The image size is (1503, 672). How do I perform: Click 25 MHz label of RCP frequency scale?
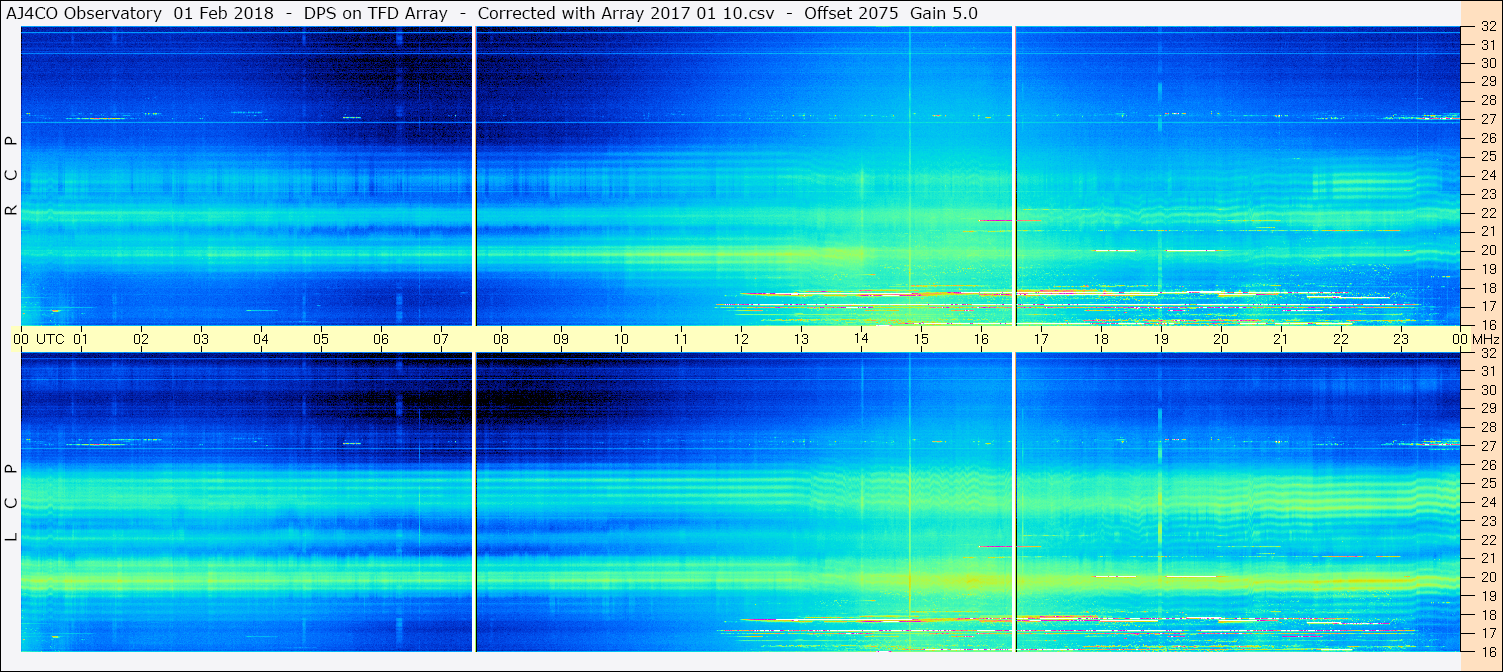[x=1487, y=156]
